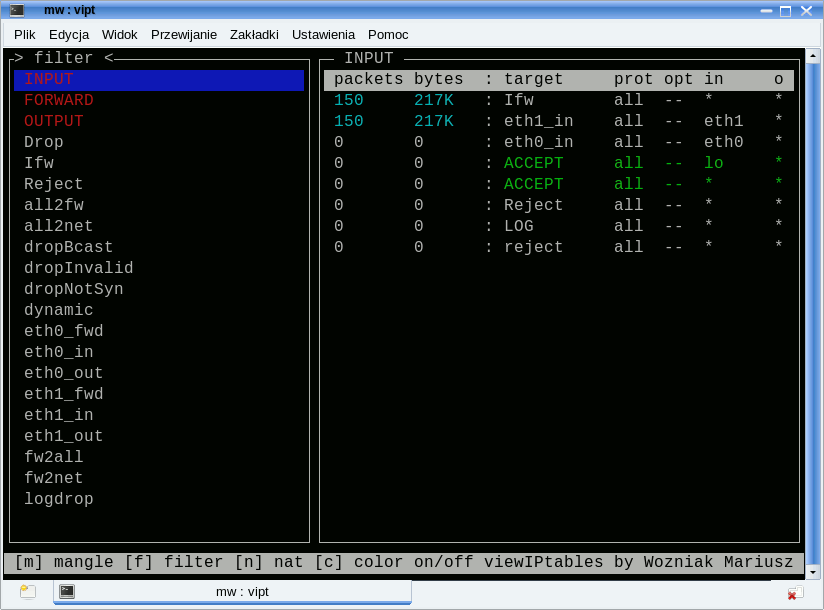Open the Widok menu
This screenshot has width=824, height=610.
(x=120, y=34)
